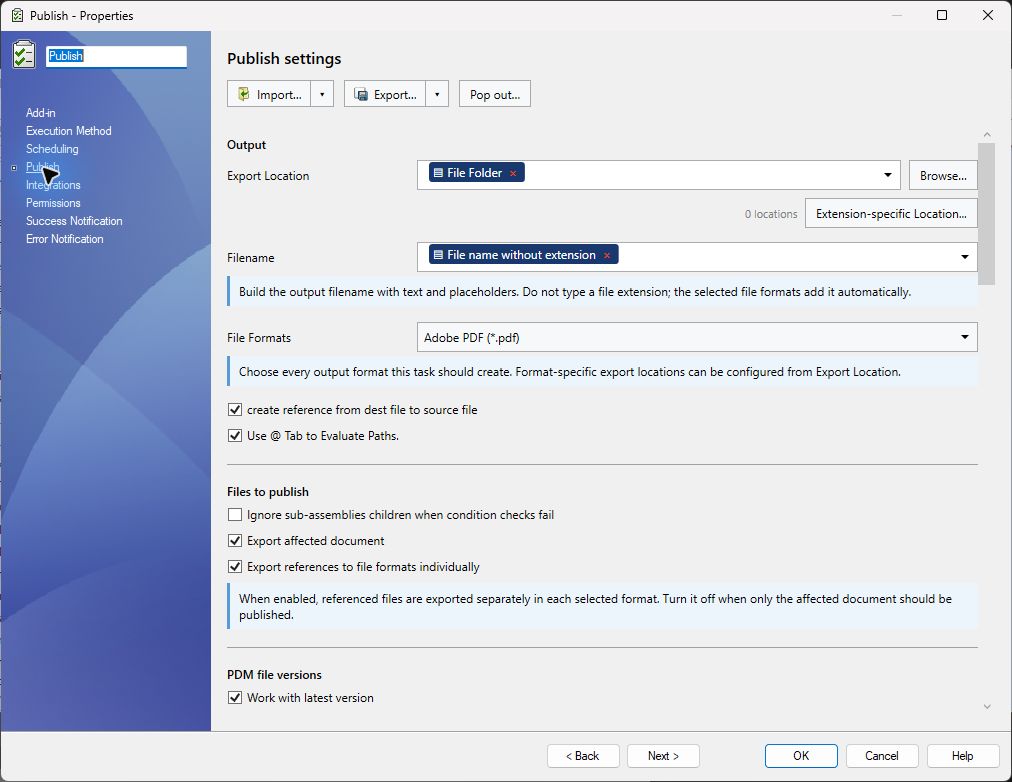
Task: Open Help
Action: (x=962, y=756)
